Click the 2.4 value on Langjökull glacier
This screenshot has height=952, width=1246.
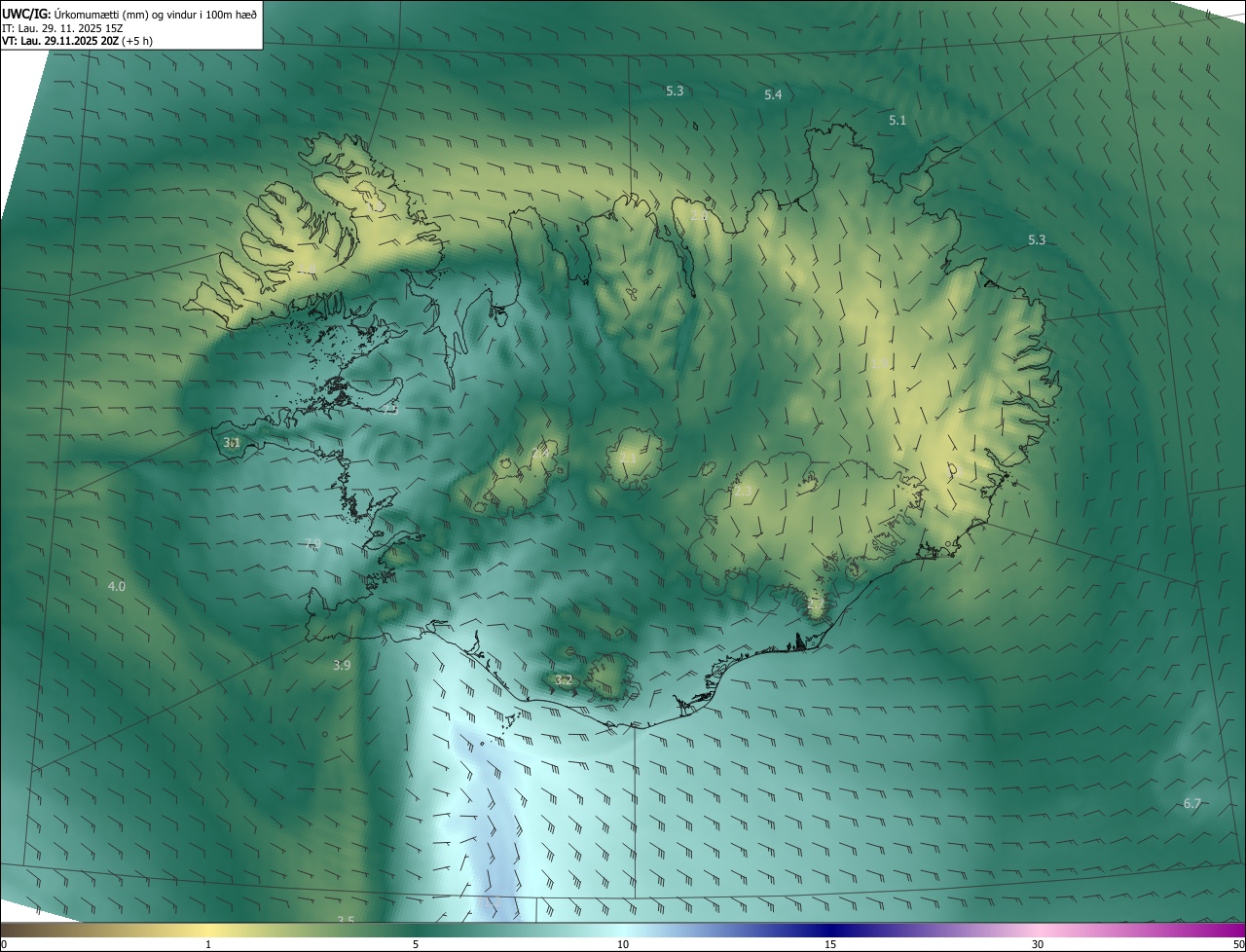[541, 454]
